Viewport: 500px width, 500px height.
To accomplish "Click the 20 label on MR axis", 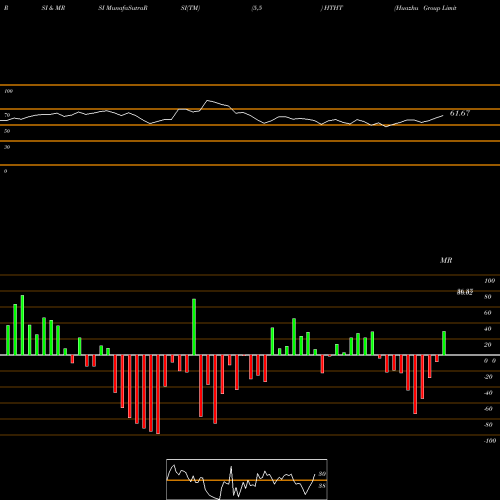I will 488,345.
